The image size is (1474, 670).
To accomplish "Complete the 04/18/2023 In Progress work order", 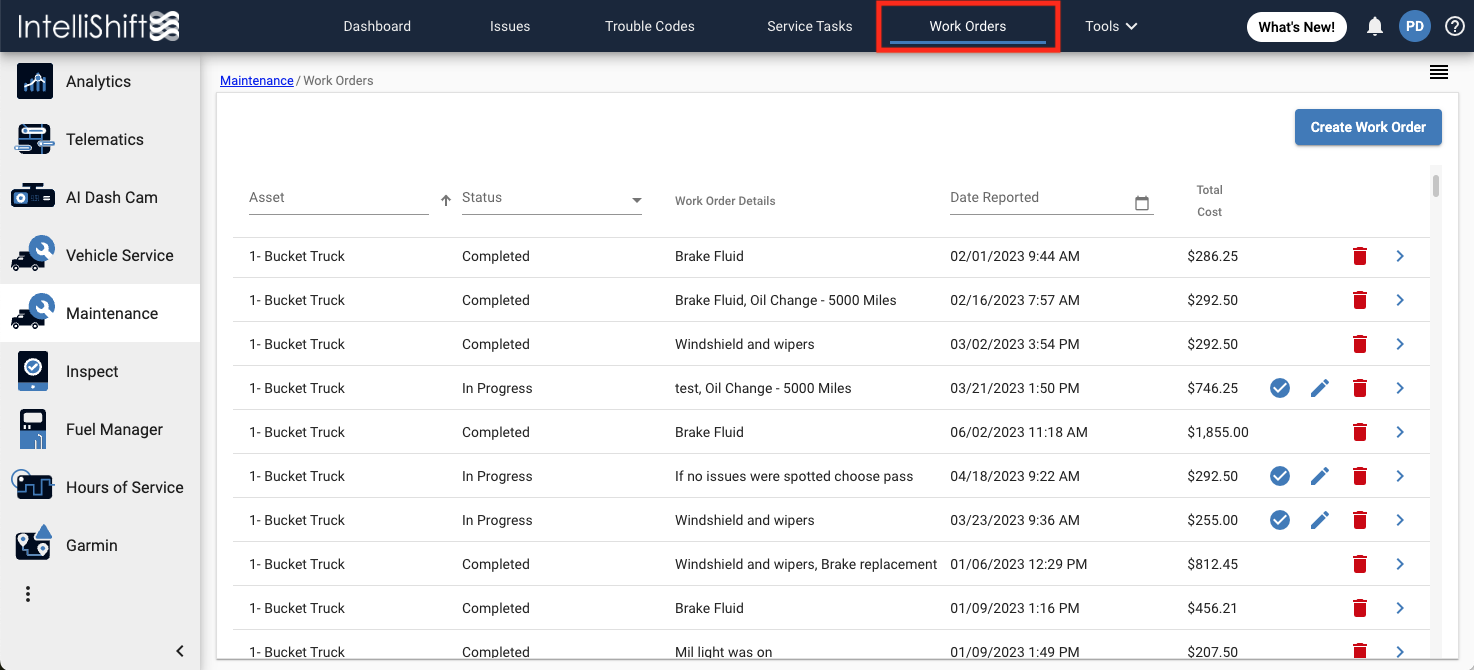I will point(1279,476).
